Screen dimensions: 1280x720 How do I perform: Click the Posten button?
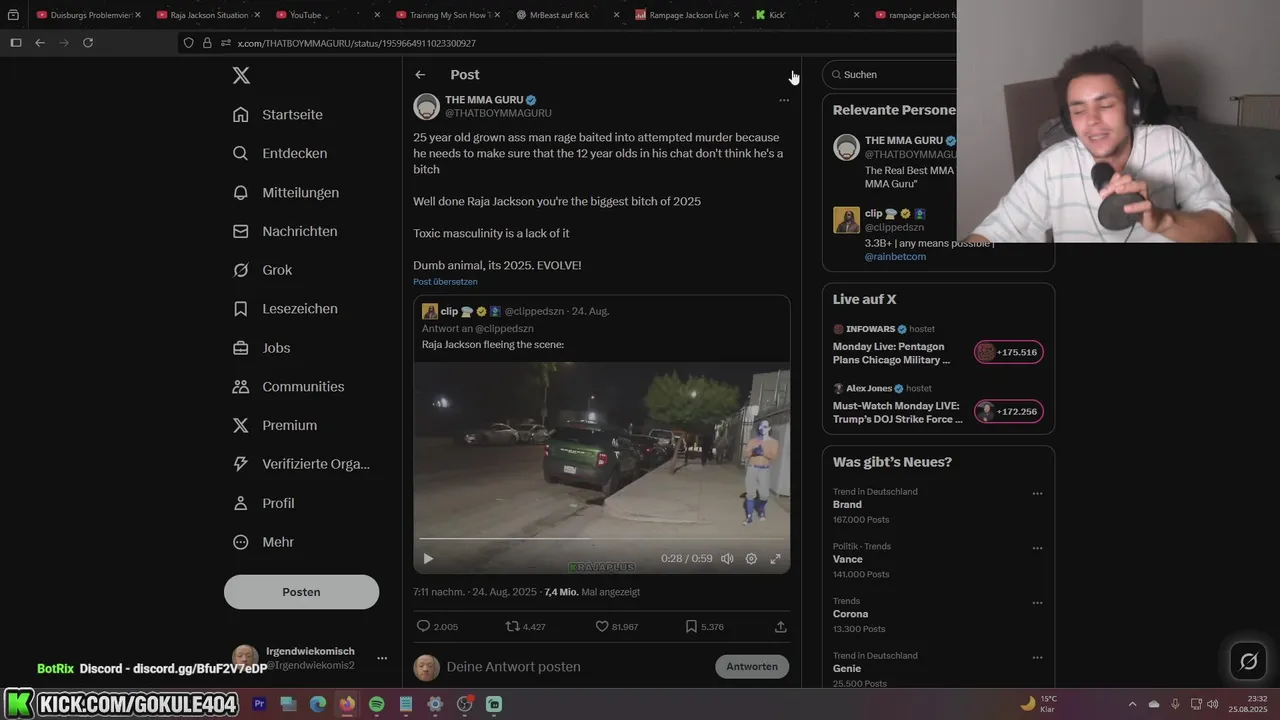click(301, 592)
